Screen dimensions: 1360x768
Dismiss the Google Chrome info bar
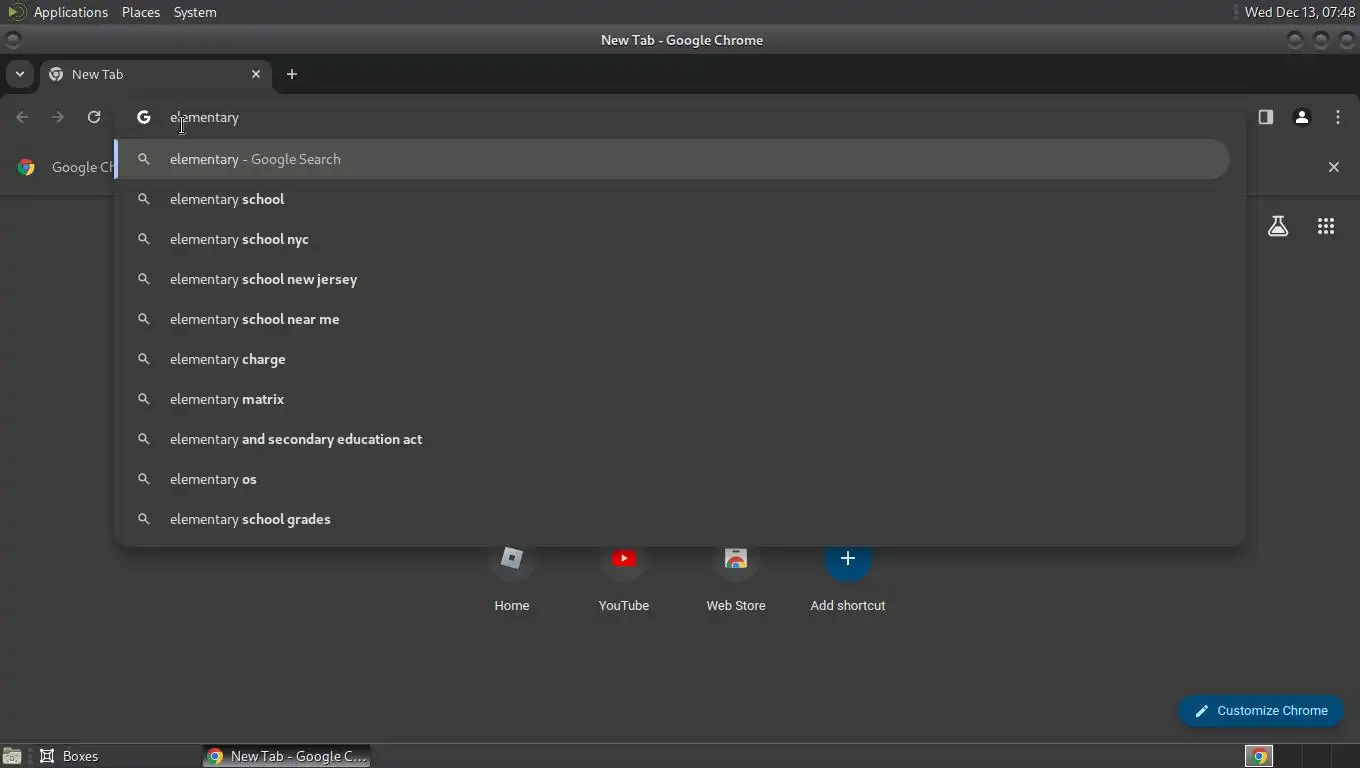point(1333,167)
